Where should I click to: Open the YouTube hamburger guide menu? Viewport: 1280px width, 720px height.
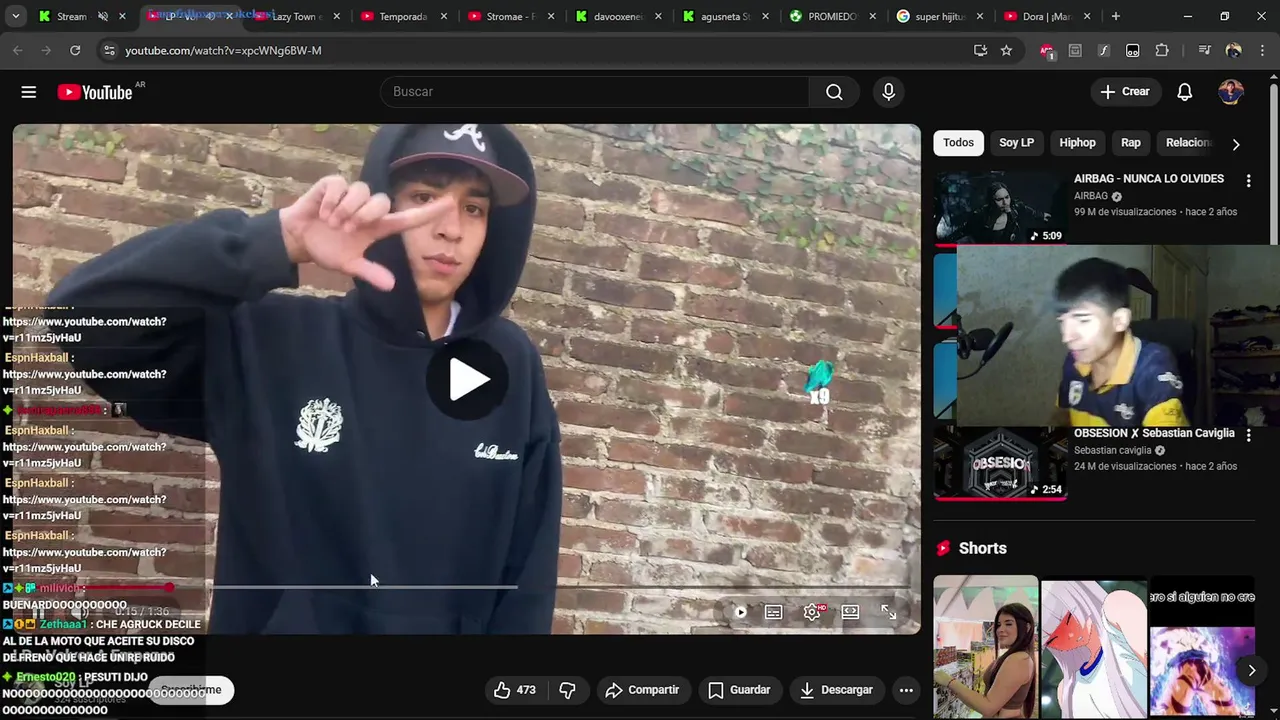coord(29,92)
